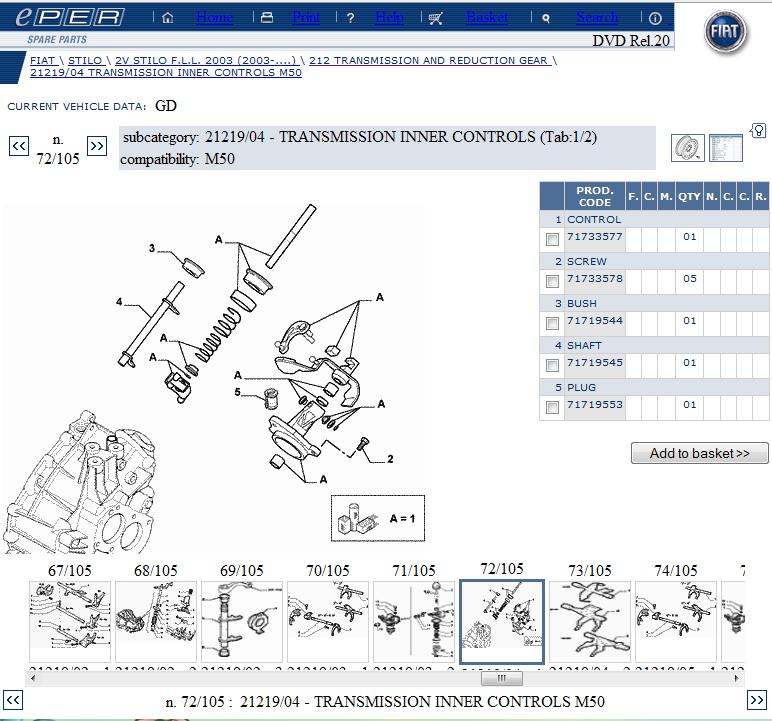Click the info circle icon in top bar
The height and width of the screenshot is (721, 772).
click(655, 18)
